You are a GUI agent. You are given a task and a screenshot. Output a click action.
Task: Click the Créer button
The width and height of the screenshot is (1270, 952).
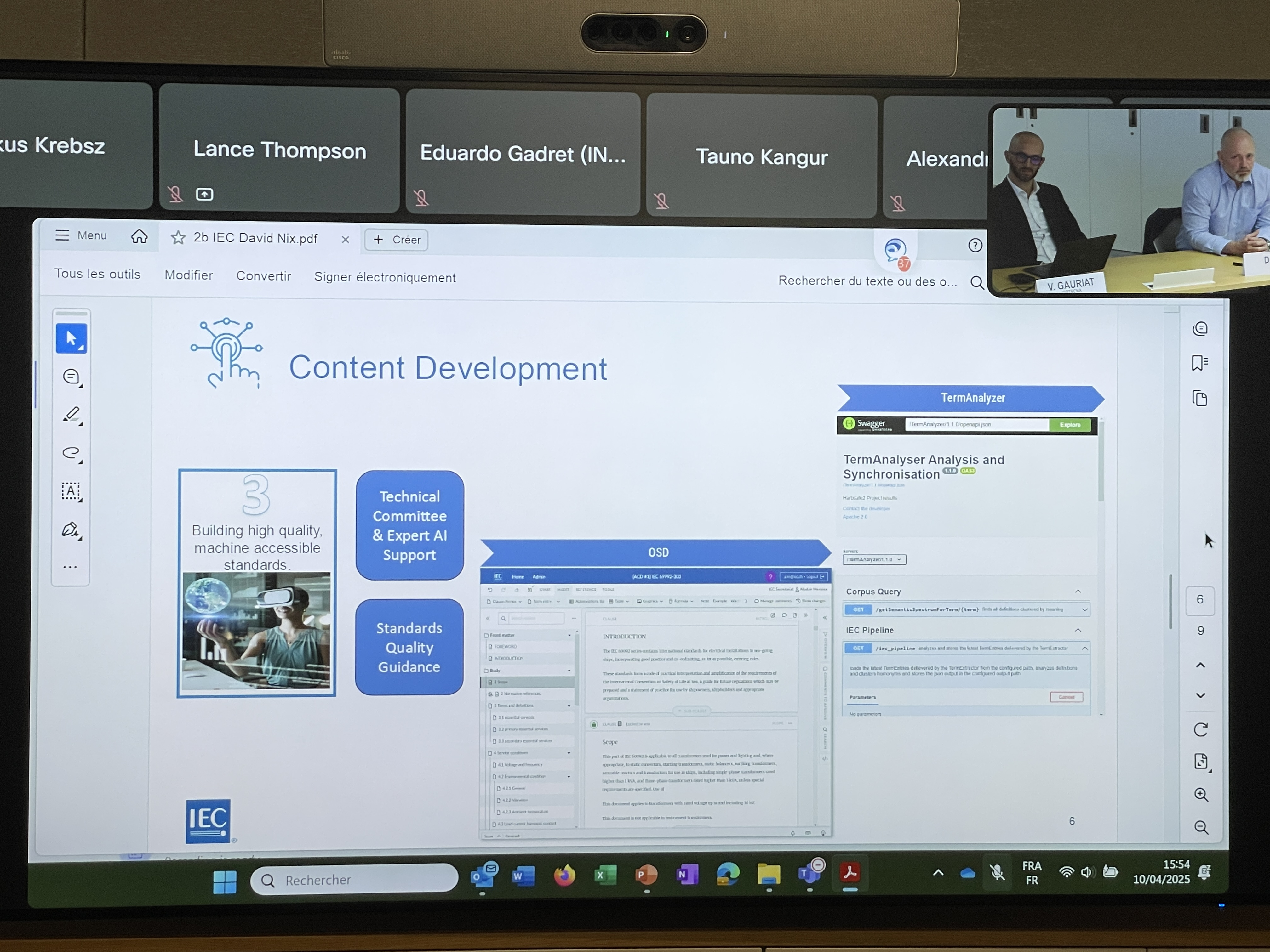(x=397, y=240)
